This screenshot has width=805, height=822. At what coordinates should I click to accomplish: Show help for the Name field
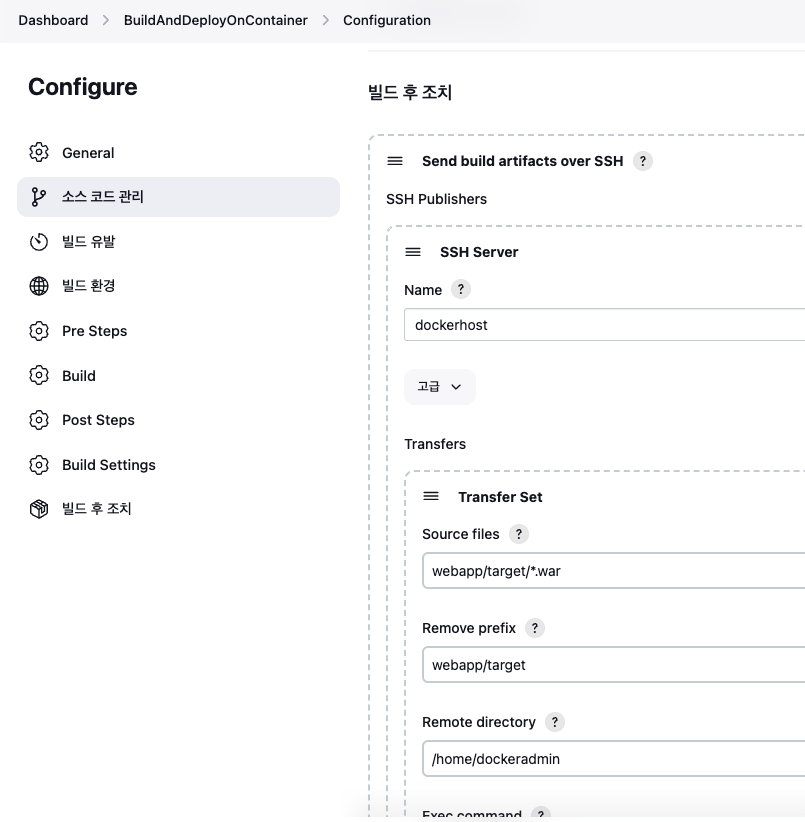pos(461,289)
